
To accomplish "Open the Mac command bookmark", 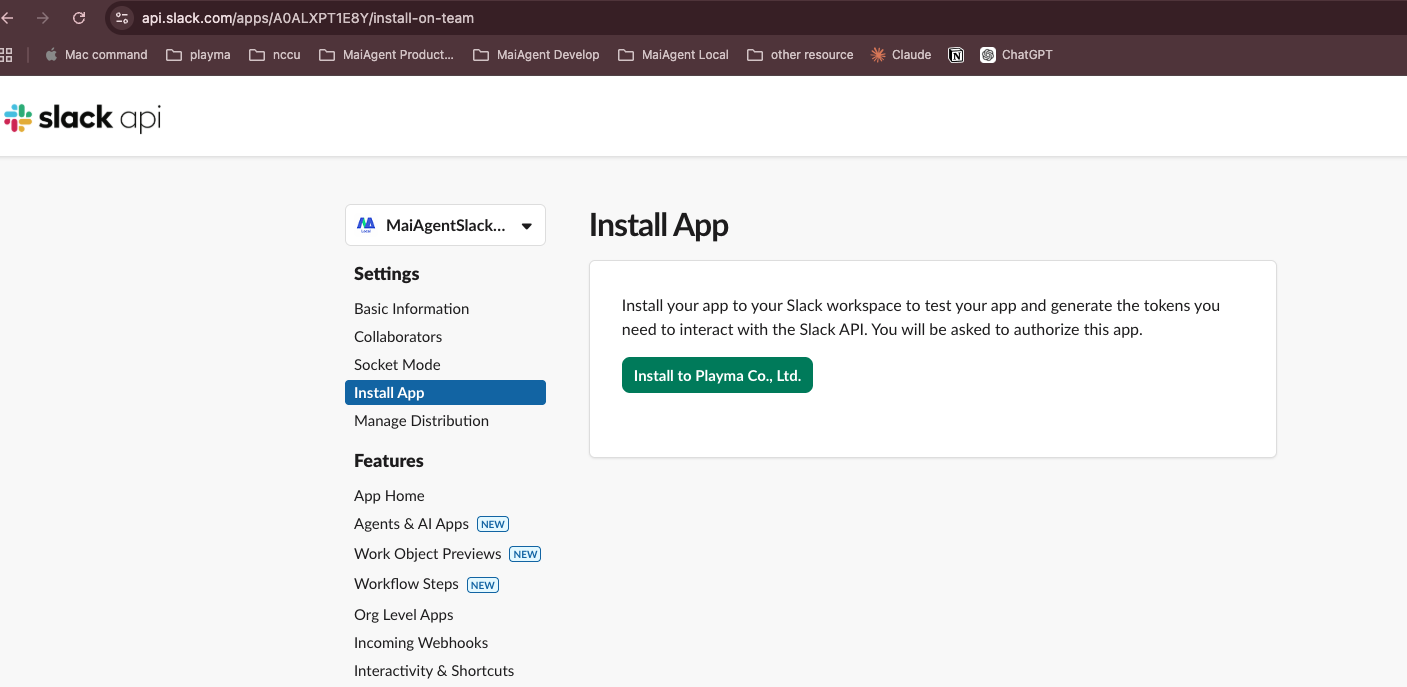I will pos(96,55).
